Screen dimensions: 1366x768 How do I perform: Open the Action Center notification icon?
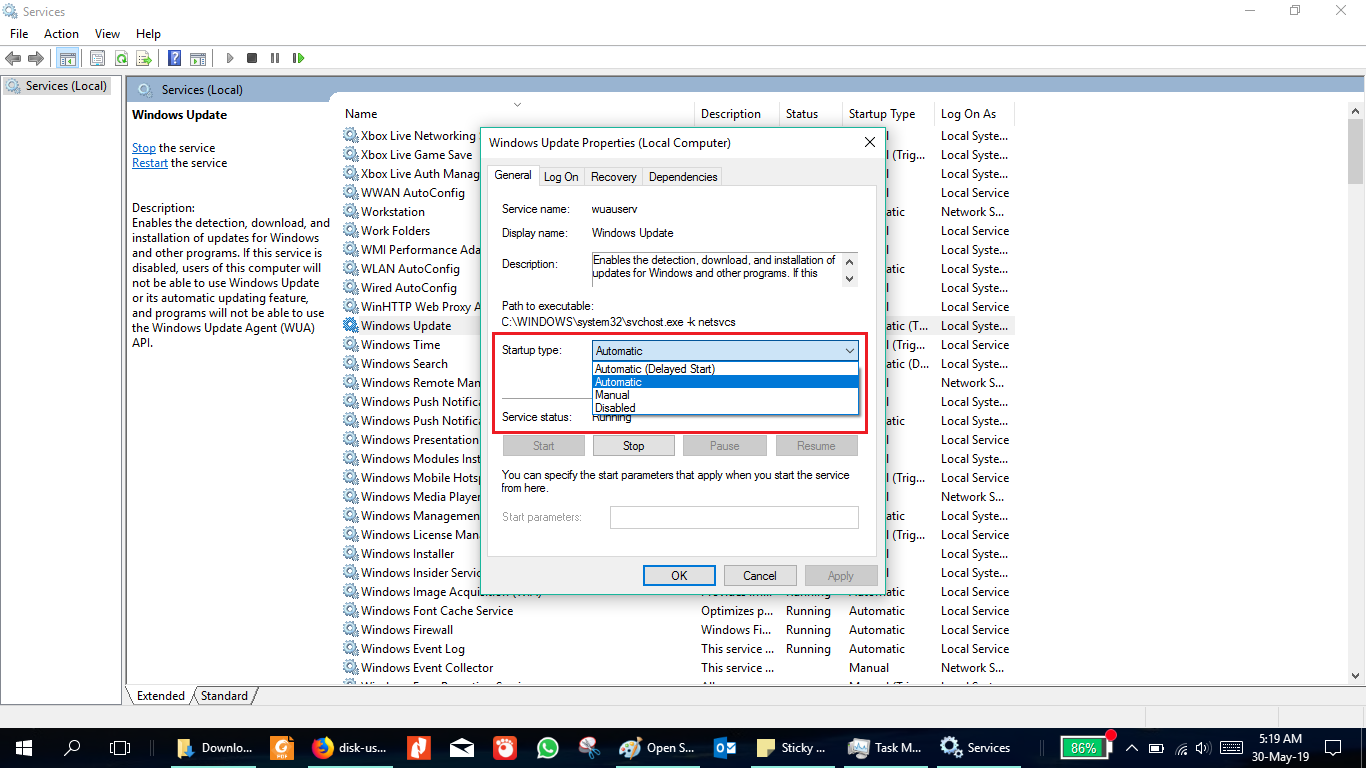[x=1332, y=748]
